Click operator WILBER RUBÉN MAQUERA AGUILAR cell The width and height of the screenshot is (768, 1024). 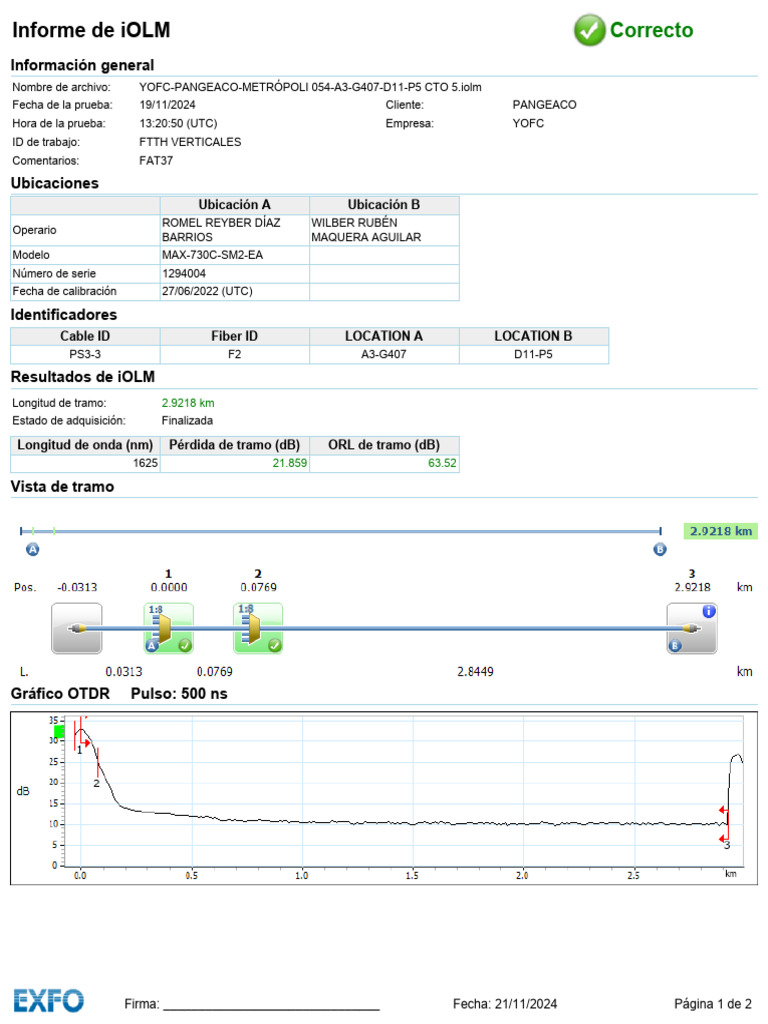click(x=384, y=230)
